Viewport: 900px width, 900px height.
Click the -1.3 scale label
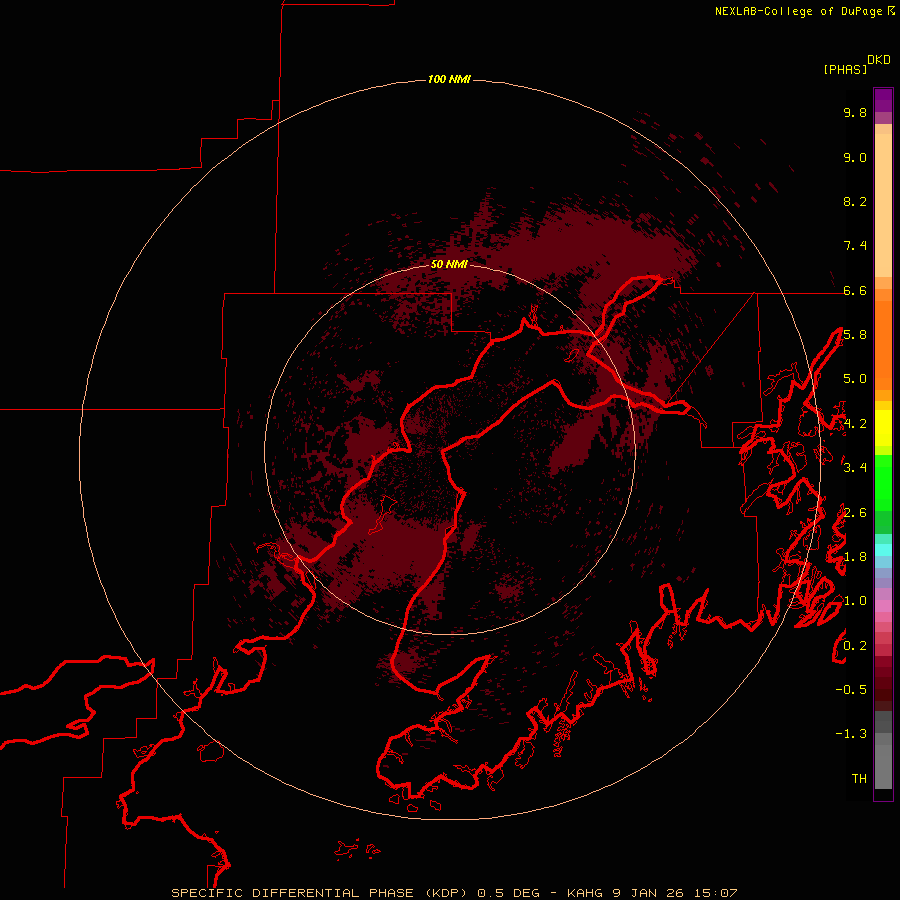pos(851,734)
